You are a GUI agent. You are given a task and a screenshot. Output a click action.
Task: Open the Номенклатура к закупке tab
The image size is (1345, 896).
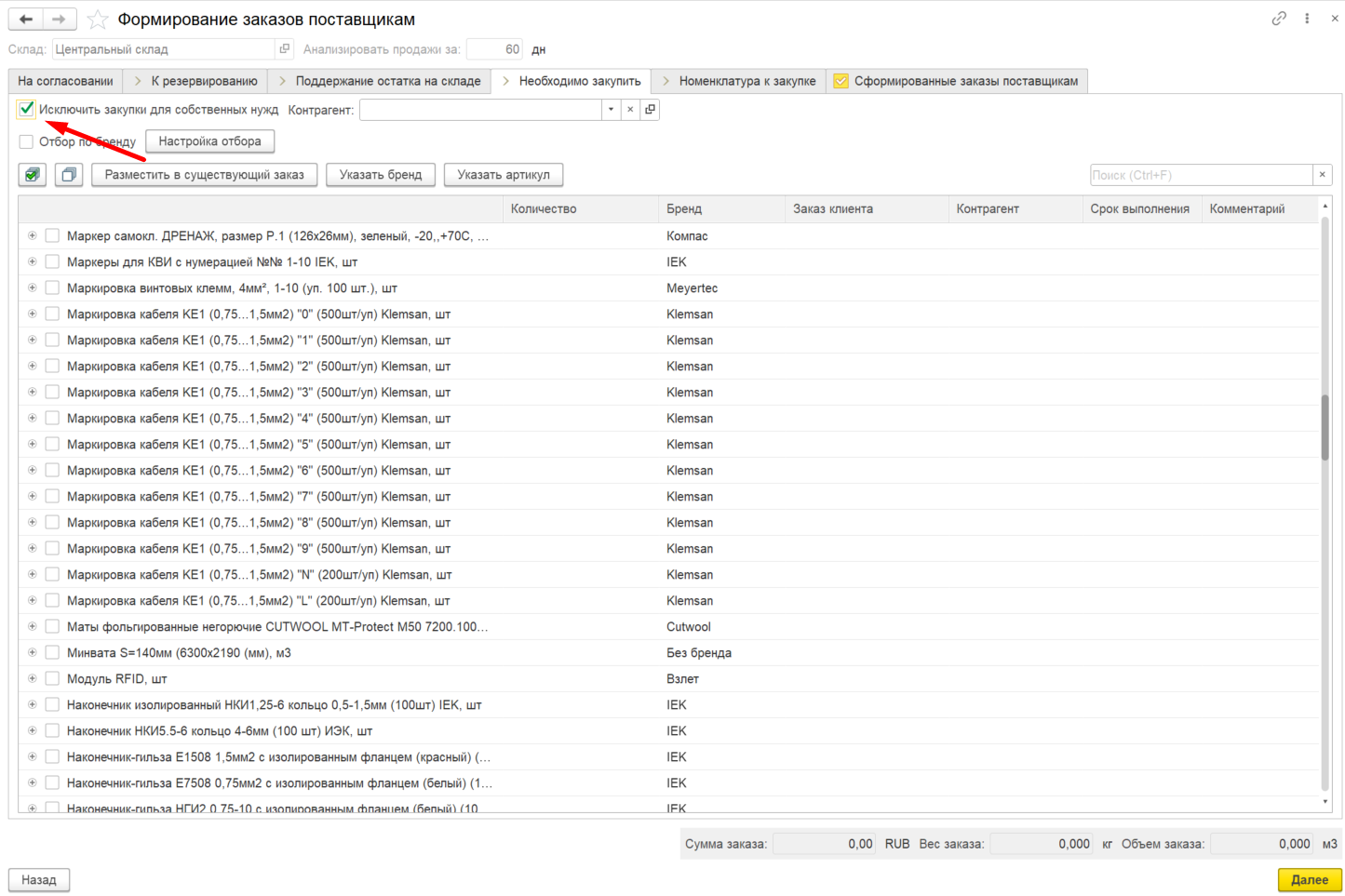coord(738,81)
